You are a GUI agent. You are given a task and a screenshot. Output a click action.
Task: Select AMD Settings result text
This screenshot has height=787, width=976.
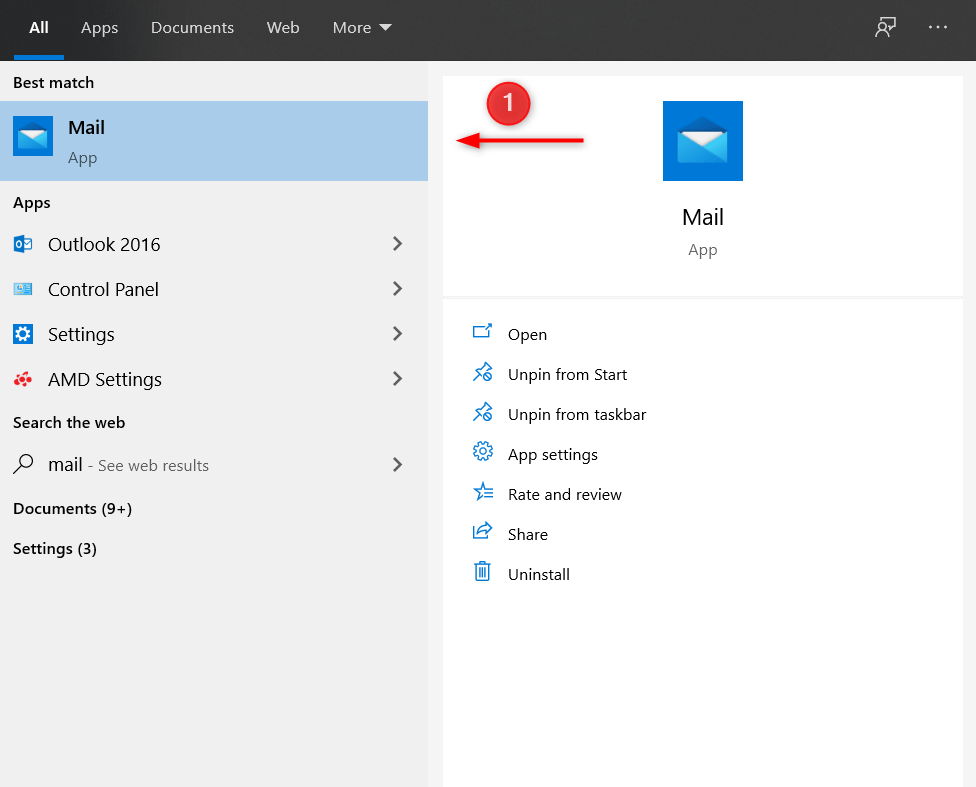(105, 379)
